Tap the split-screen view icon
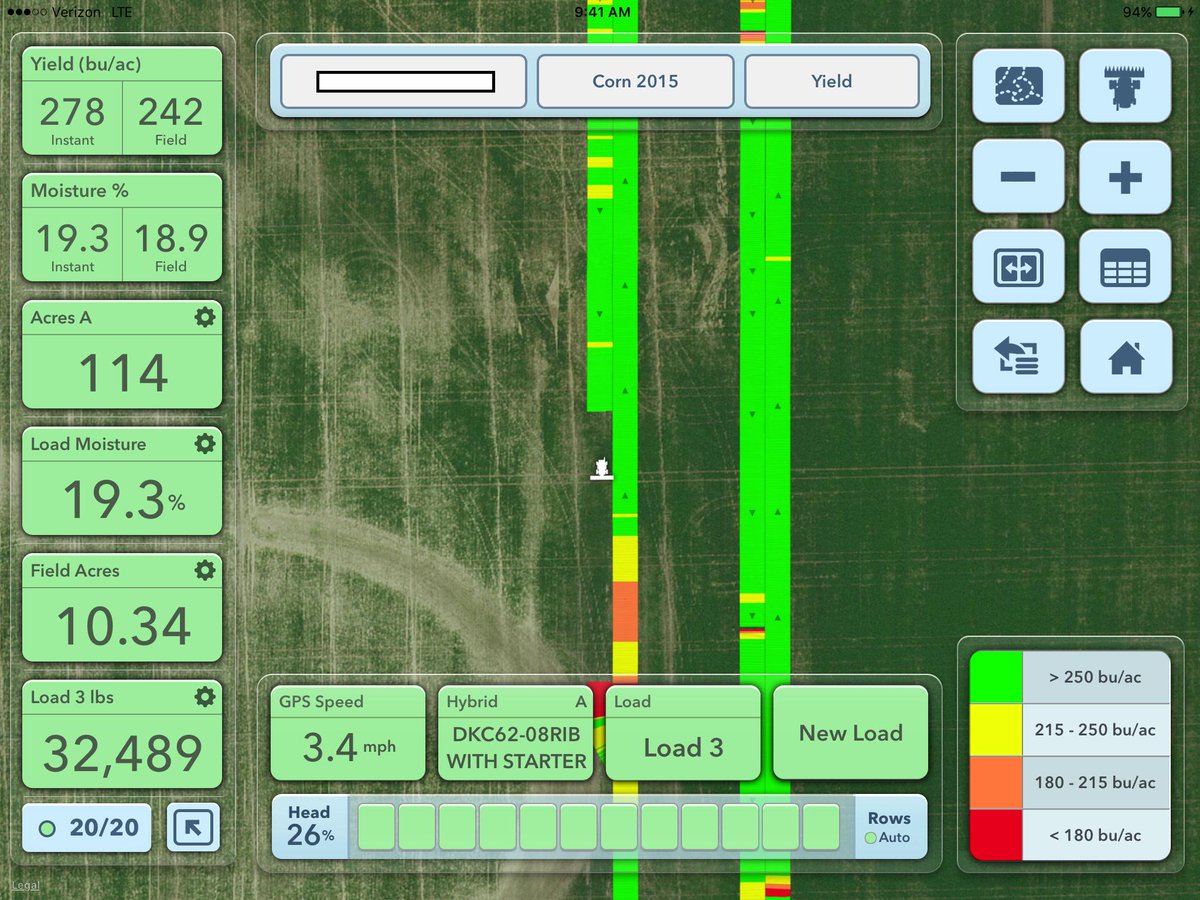Viewport: 1200px width, 900px height. tap(1018, 267)
